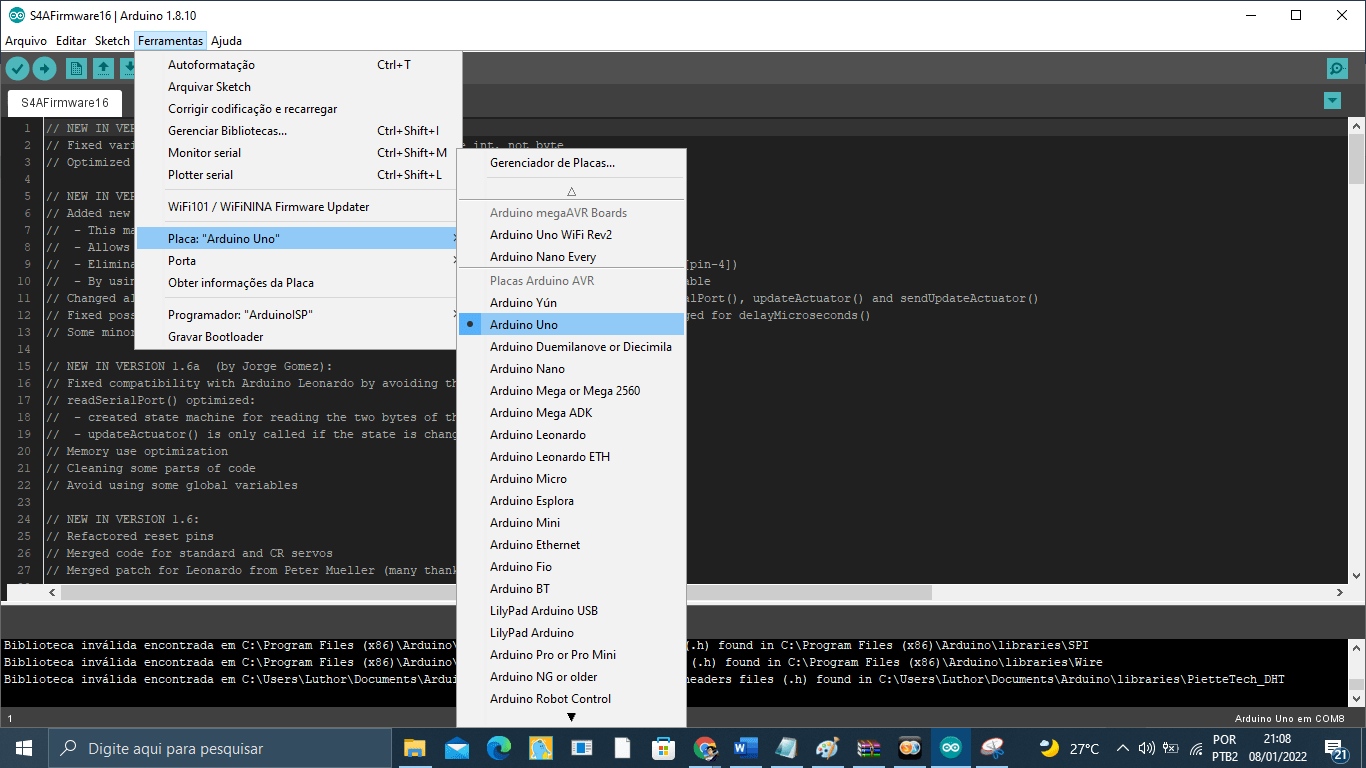Open WinRAR from the taskbar
The height and width of the screenshot is (768, 1366).
pyautogui.click(x=868, y=748)
